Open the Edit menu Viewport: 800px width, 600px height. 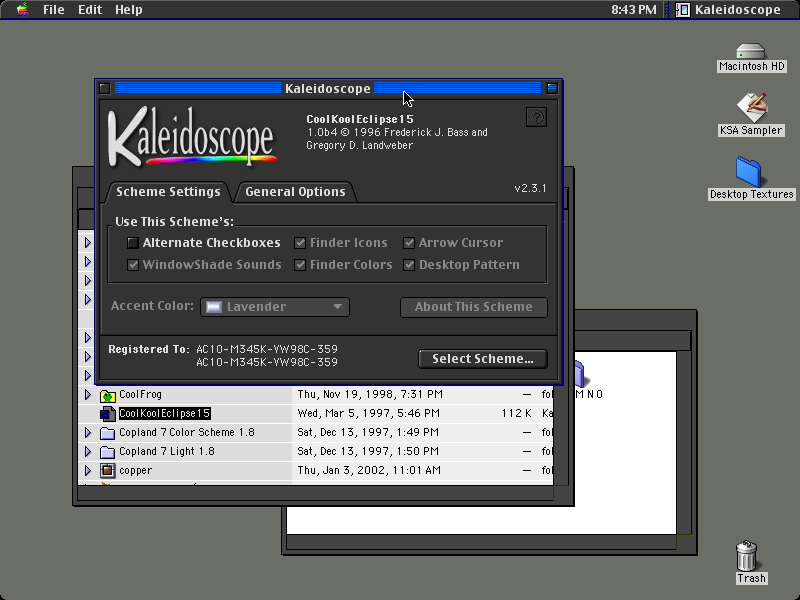click(x=90, y=10)
